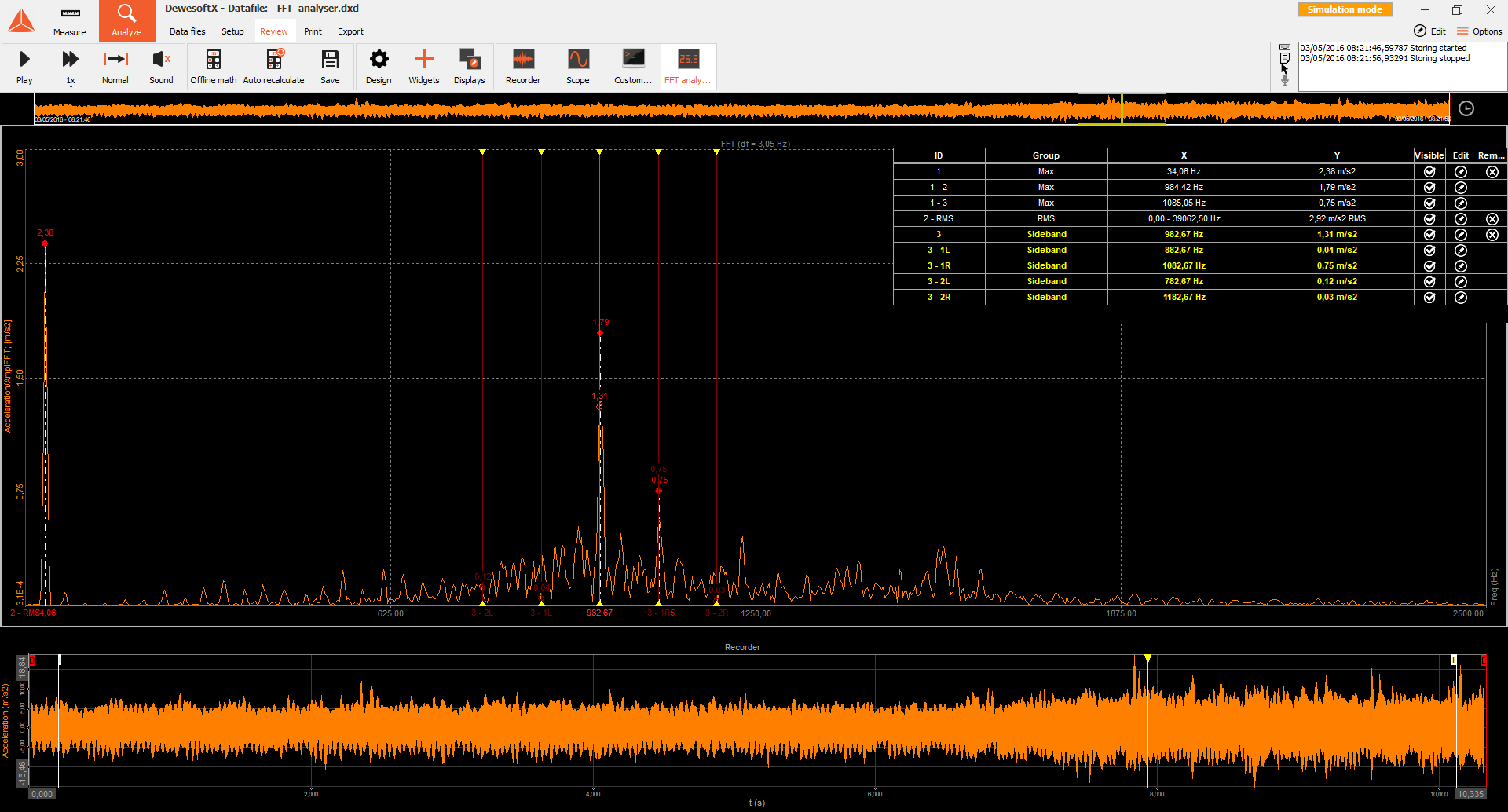Switch to the Export tab

pyautogui.click(x=350, y=31)
